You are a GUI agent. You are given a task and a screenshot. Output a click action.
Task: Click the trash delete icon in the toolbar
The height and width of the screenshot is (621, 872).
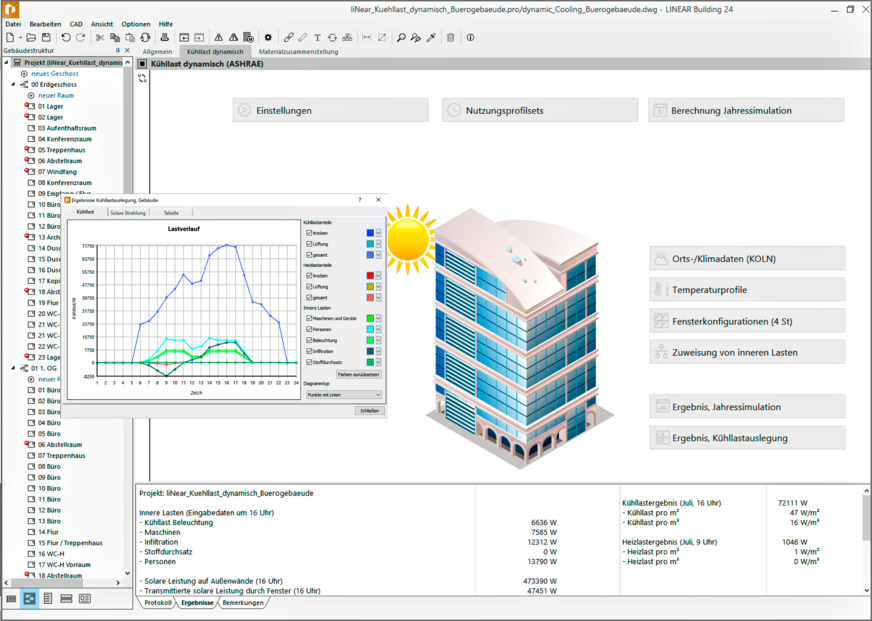tap(451, 37)
